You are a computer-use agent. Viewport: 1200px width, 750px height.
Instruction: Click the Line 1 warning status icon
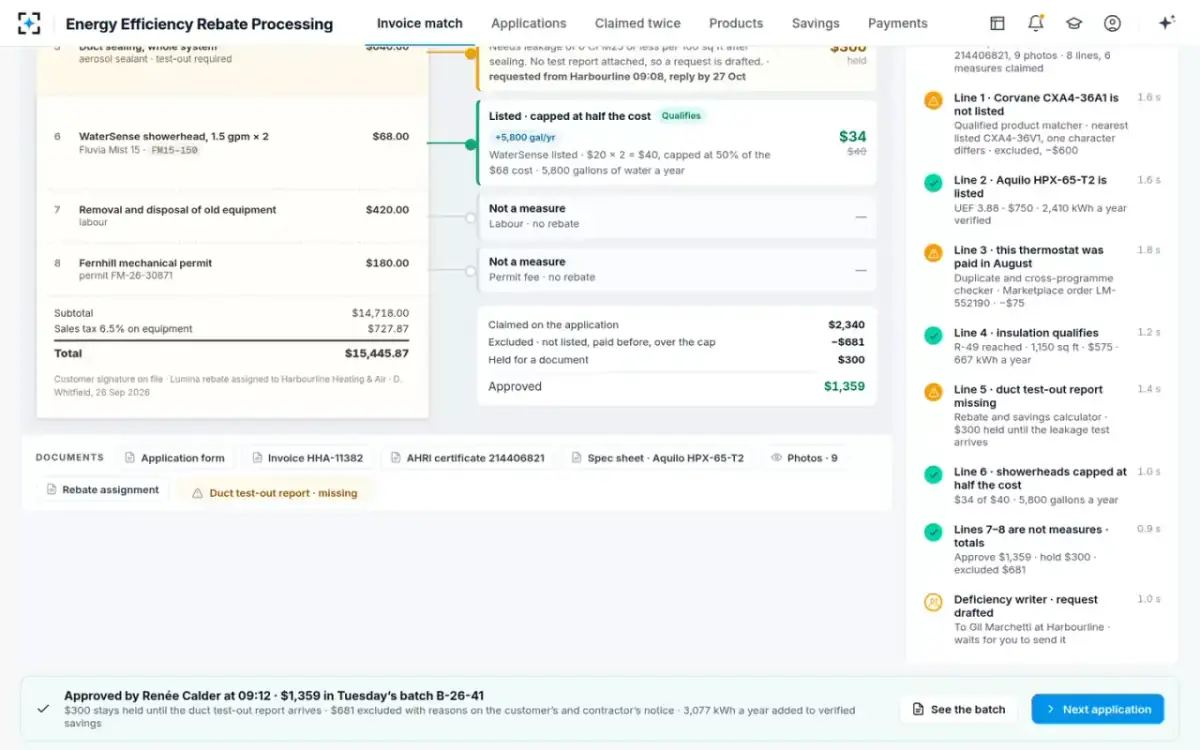pos(933,100)
